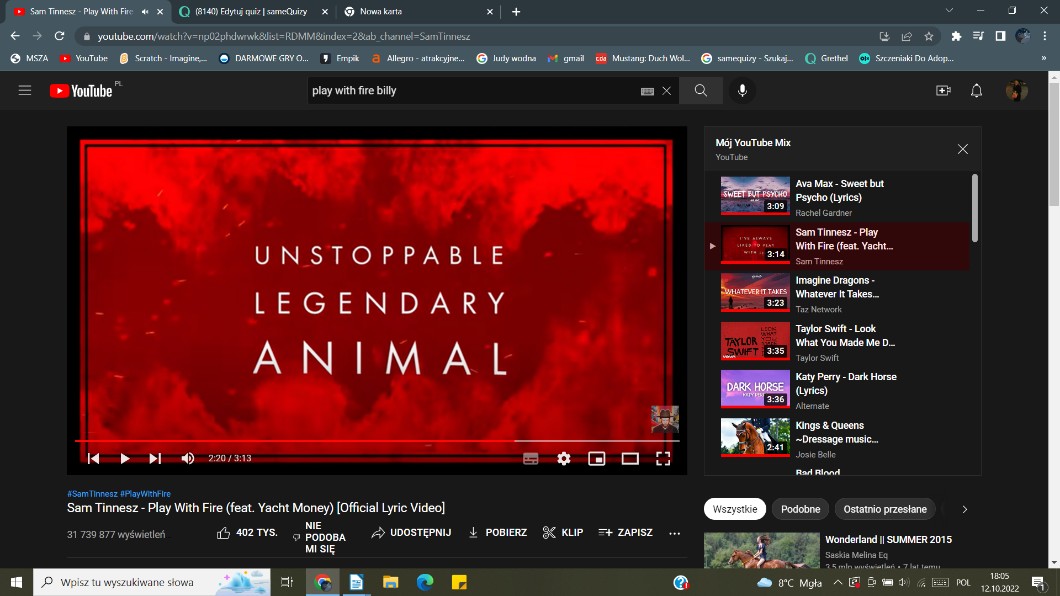
Task: Click the red video progress bar
Action: pos(300,440)
